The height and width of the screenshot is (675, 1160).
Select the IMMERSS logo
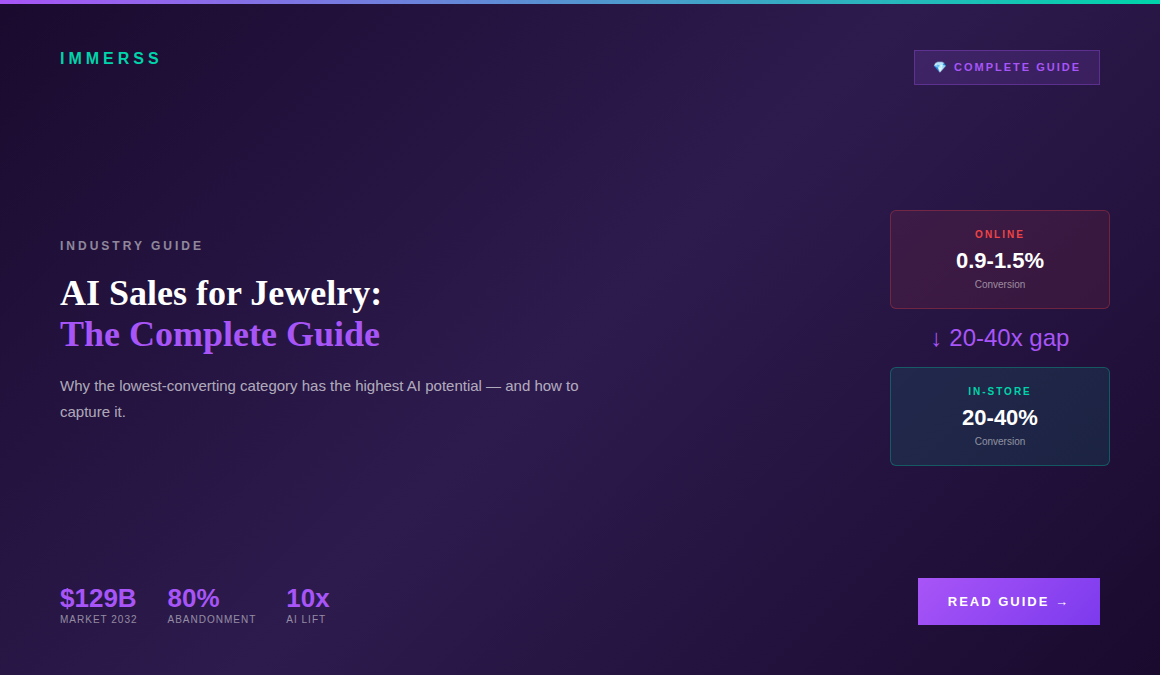click(x=110, y=58)
